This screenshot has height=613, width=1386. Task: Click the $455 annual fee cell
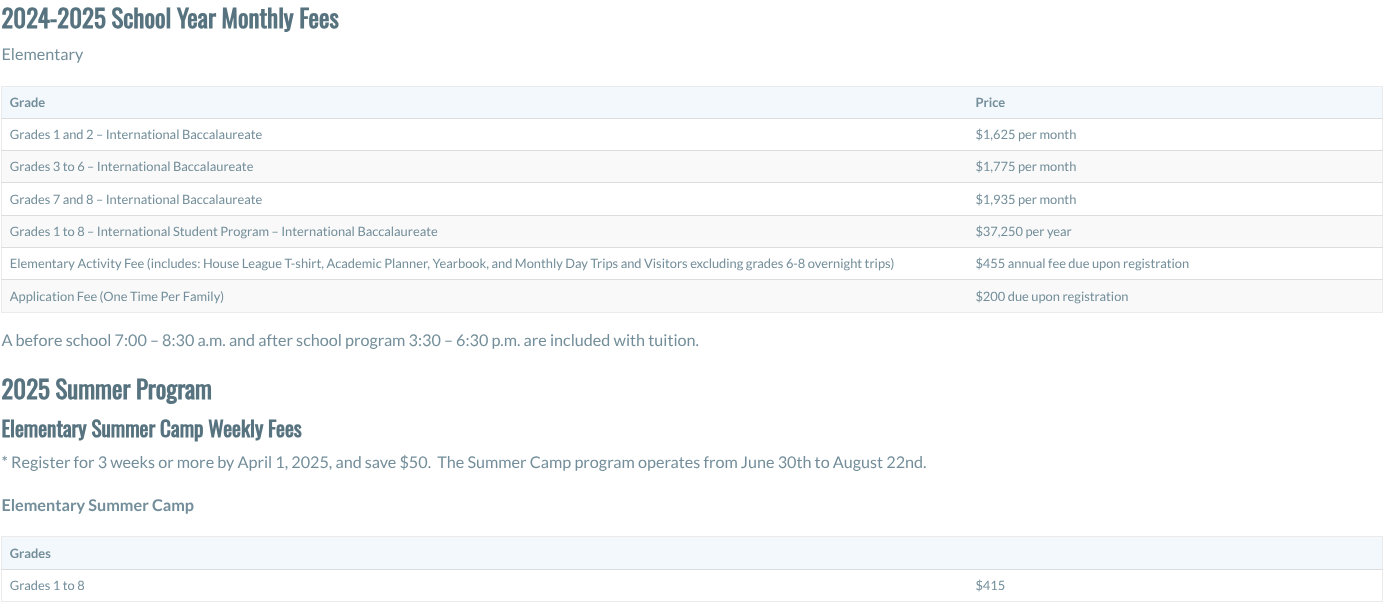1082,264
